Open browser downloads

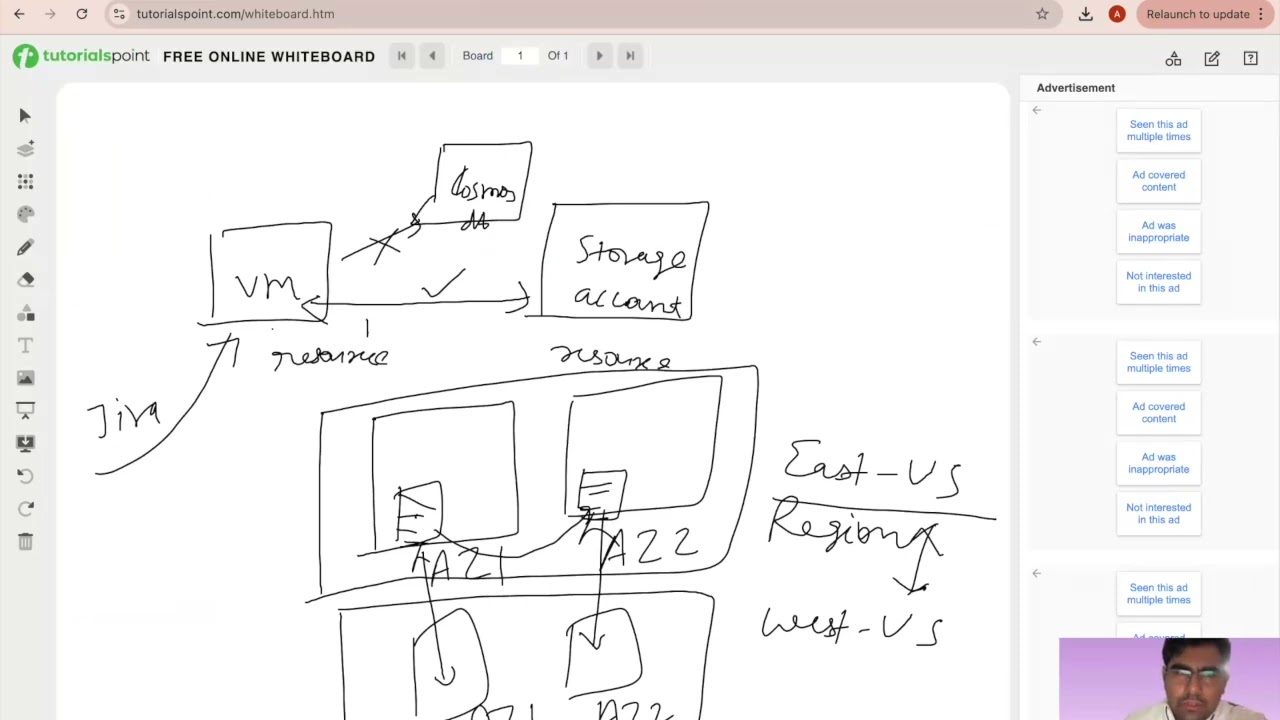click(x=1085, y=14)
